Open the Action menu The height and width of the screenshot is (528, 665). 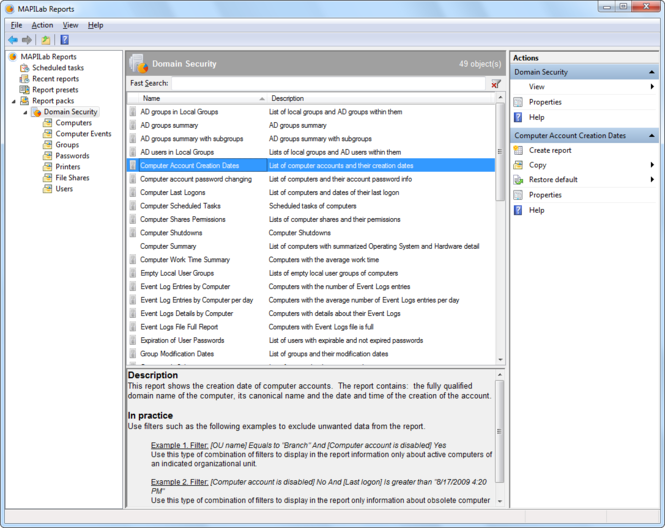(x=42, y=25)
